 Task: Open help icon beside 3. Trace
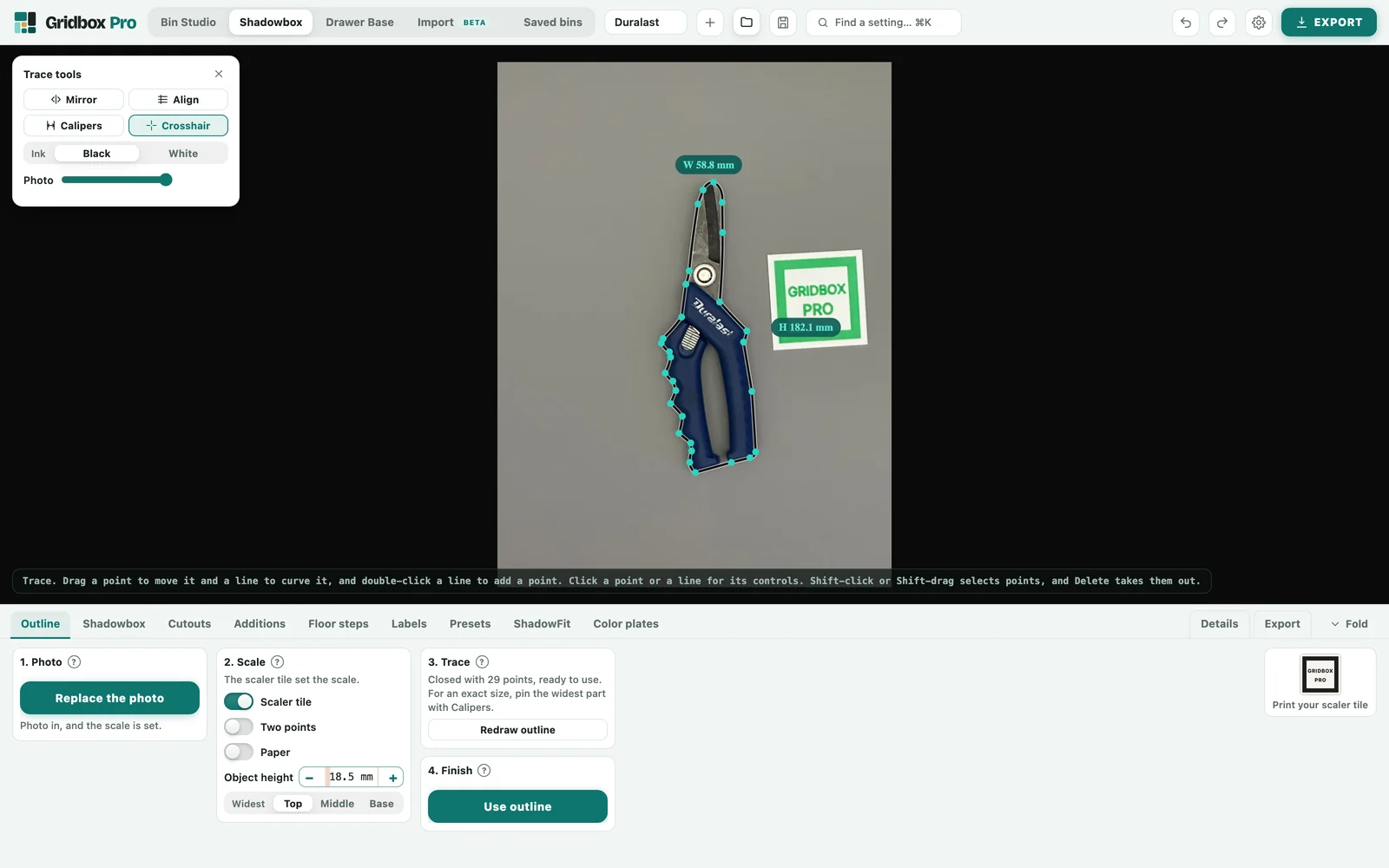tap(483, 662)
